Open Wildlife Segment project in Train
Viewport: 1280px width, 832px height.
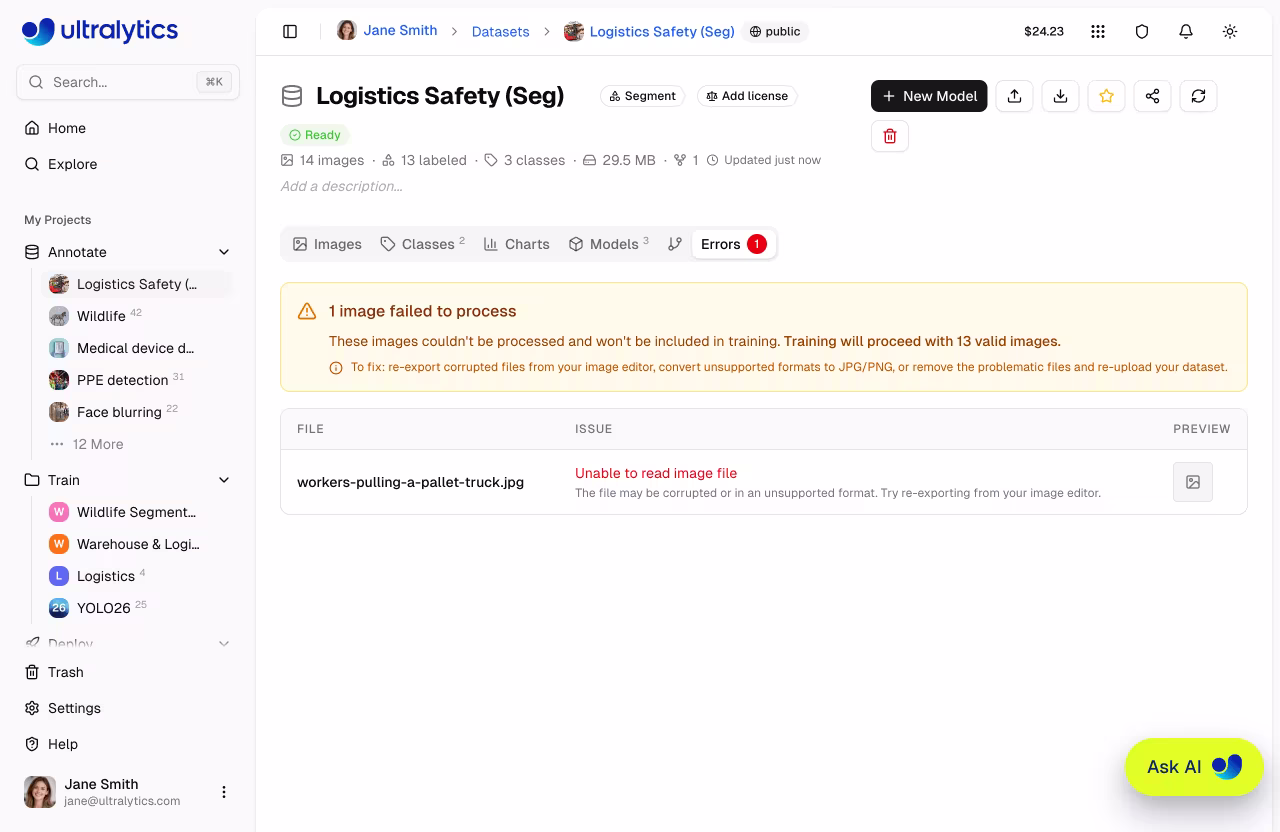136,512
